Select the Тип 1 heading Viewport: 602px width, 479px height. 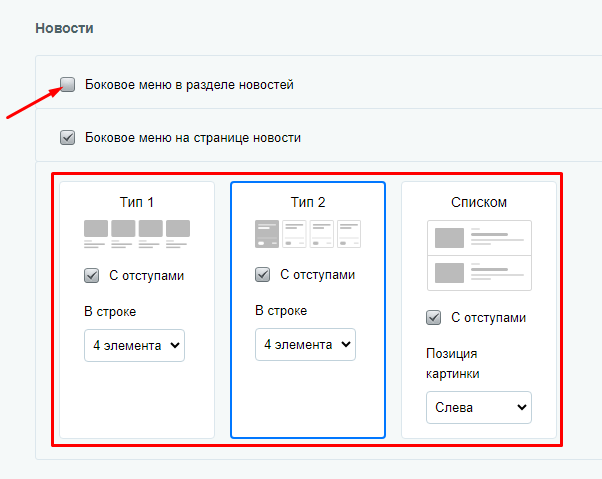[x=137, y=202]
